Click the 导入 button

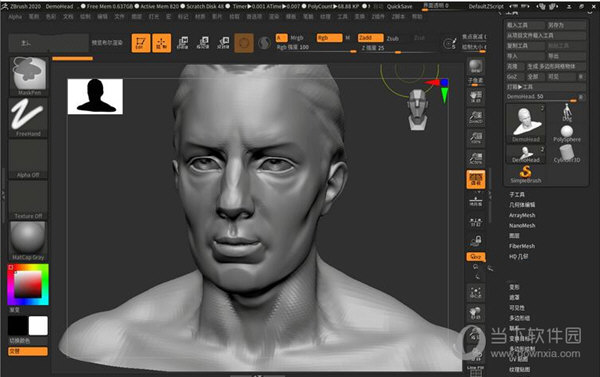(525, 56)
